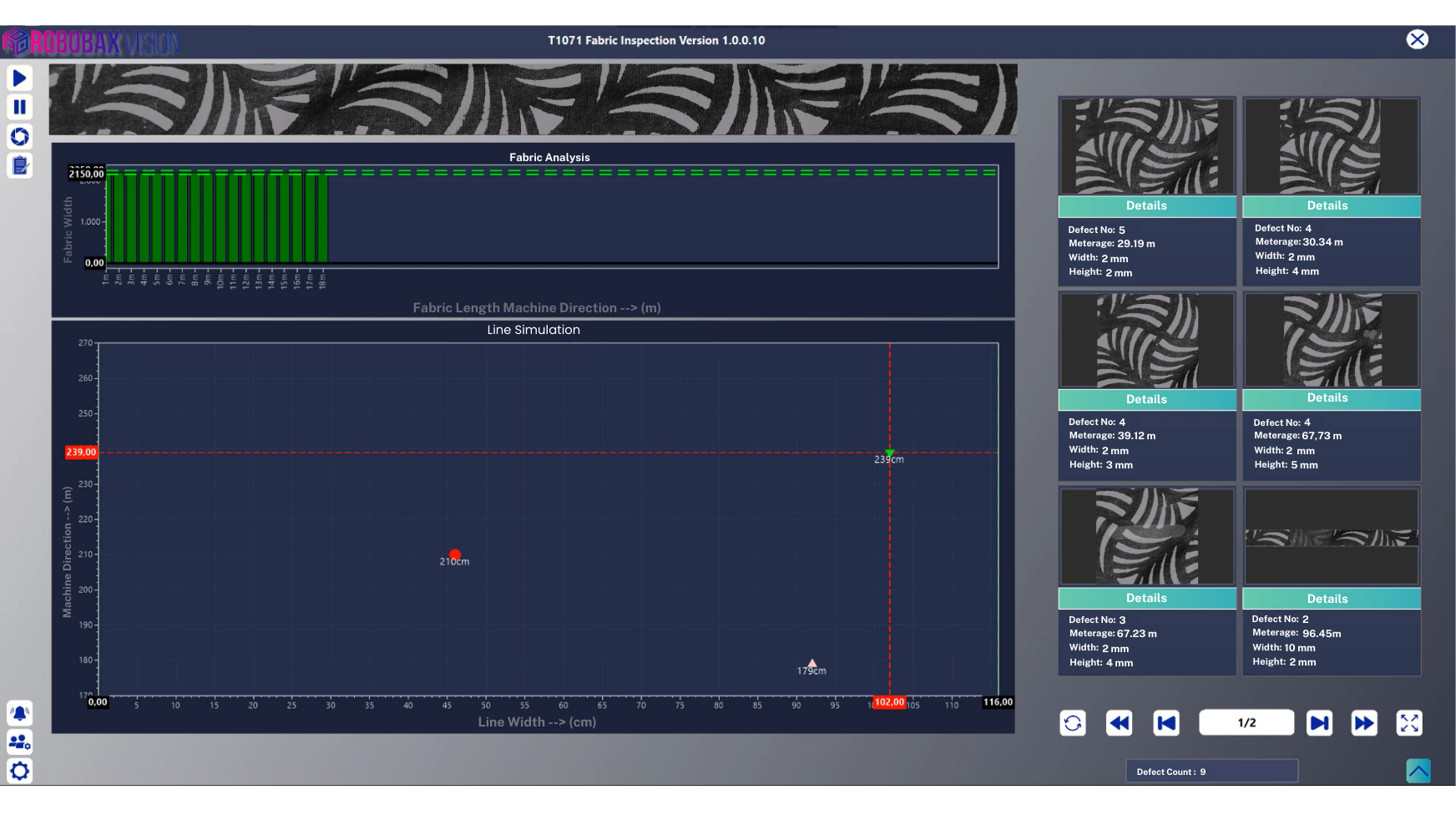Click the green bars in Fabric Analysis chart
1456x815 pixels.
217,219
